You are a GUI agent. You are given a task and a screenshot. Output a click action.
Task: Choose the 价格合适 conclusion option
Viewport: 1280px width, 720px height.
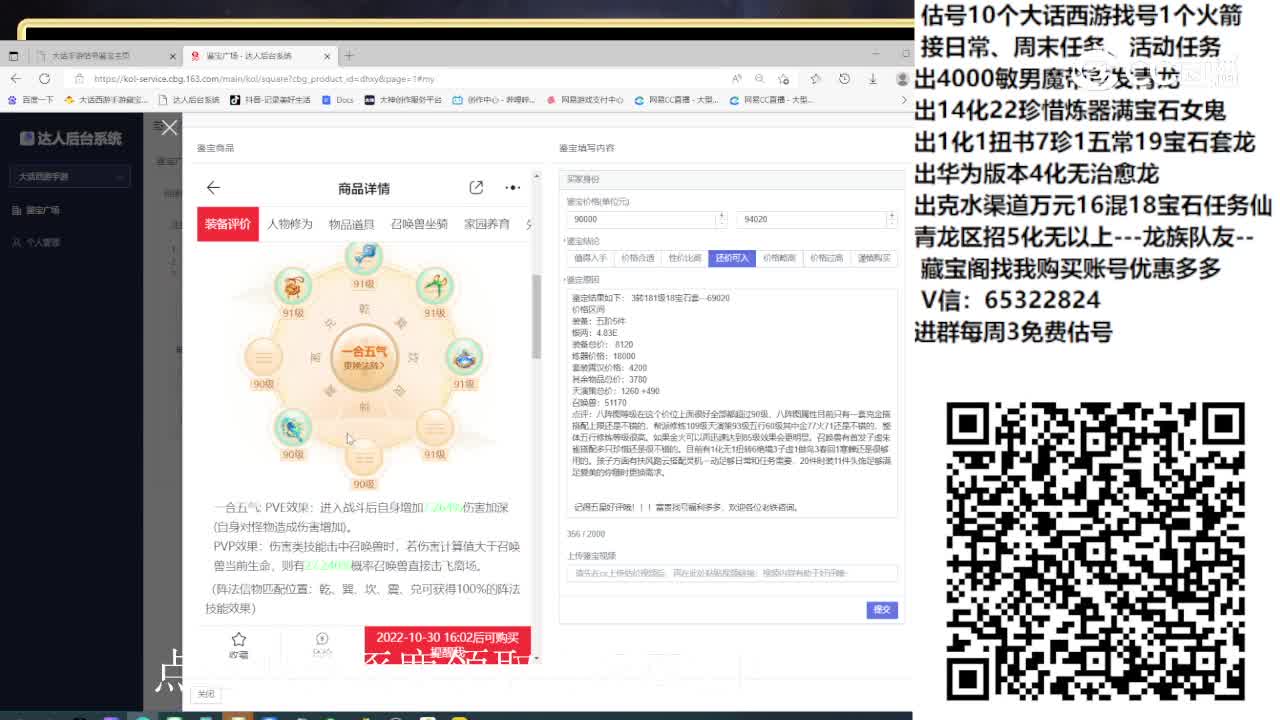638,258
